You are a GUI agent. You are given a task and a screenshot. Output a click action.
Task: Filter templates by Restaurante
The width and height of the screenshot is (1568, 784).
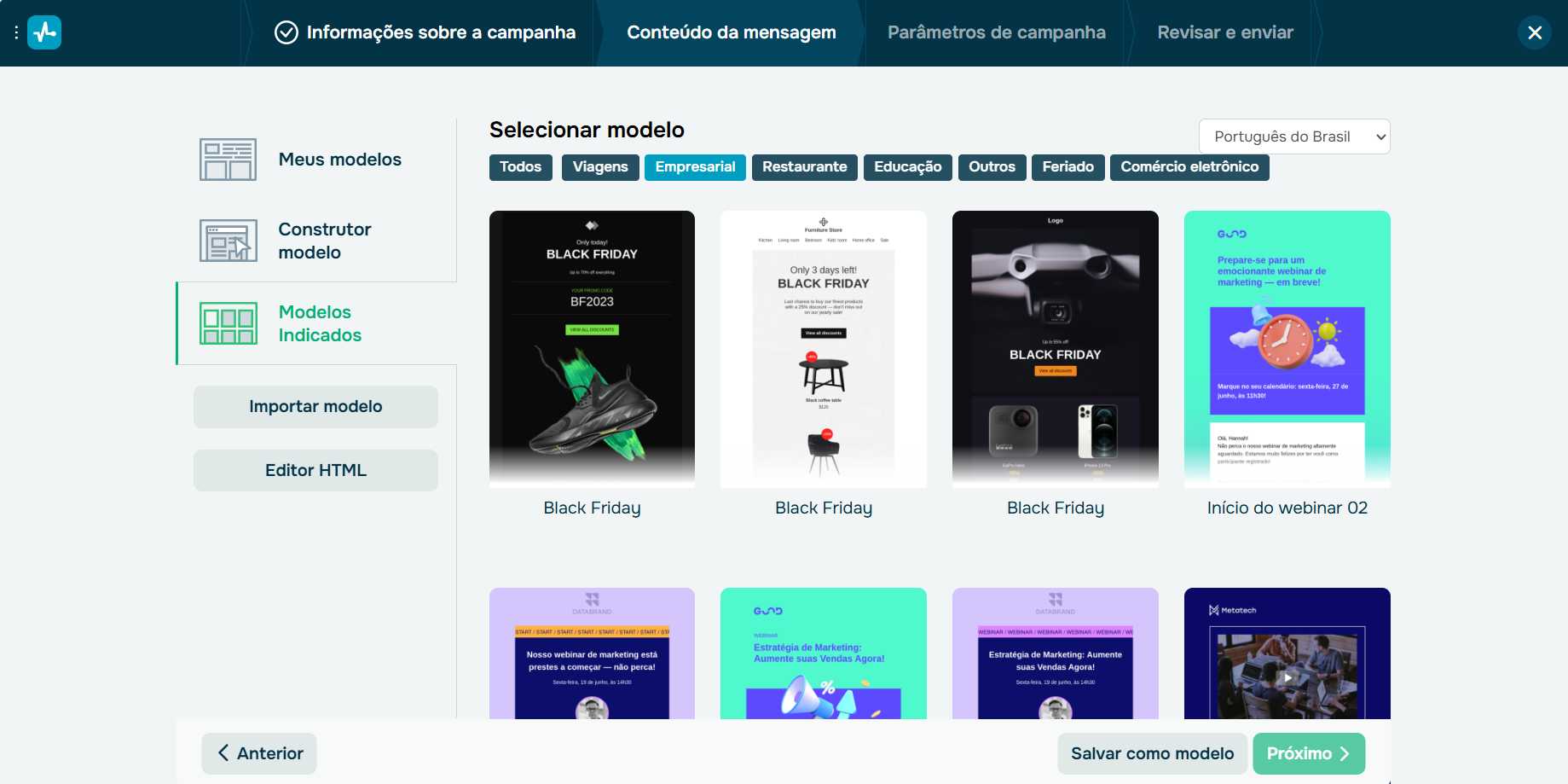[x=805, y=167]
